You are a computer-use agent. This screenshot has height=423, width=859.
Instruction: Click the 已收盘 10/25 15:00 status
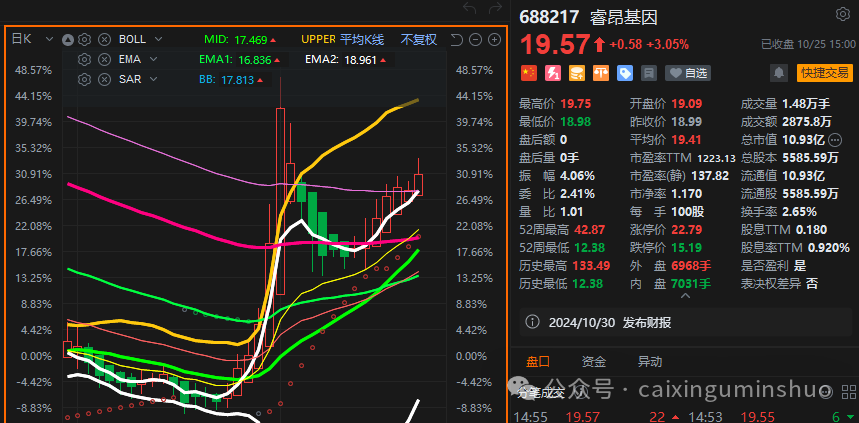click(806, 45)
